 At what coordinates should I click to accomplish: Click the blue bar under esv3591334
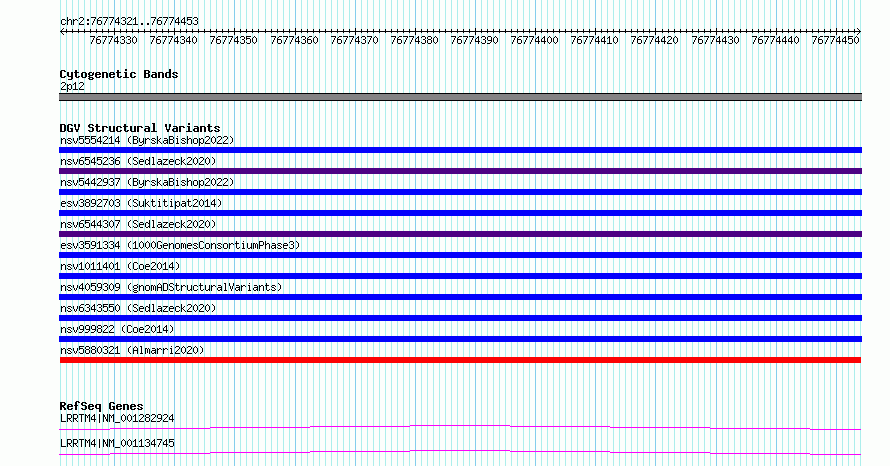coord(460,255)
